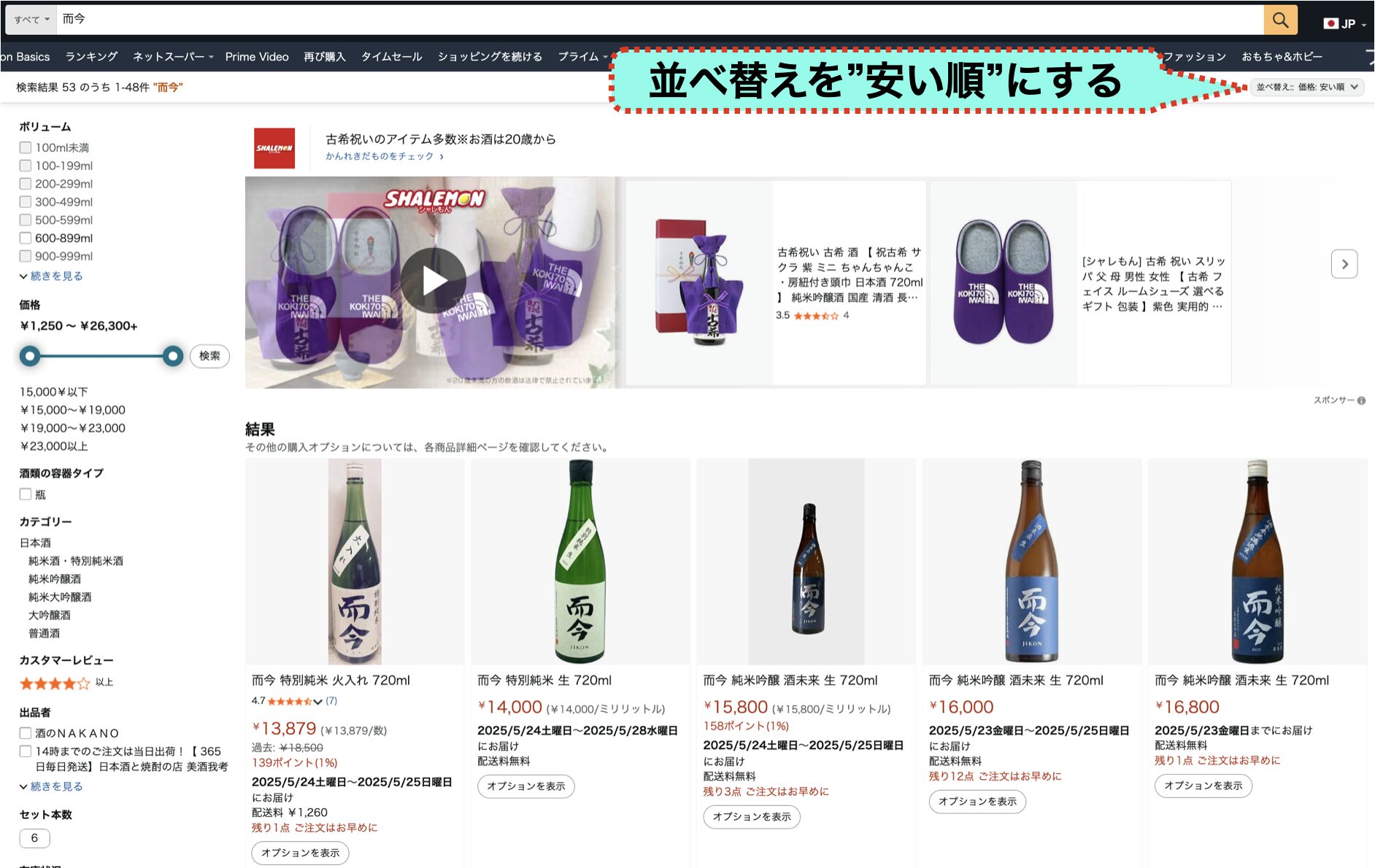Show options for the ¥15,800 sake
Screen dimensions: 1375x868
coord(752,817)
